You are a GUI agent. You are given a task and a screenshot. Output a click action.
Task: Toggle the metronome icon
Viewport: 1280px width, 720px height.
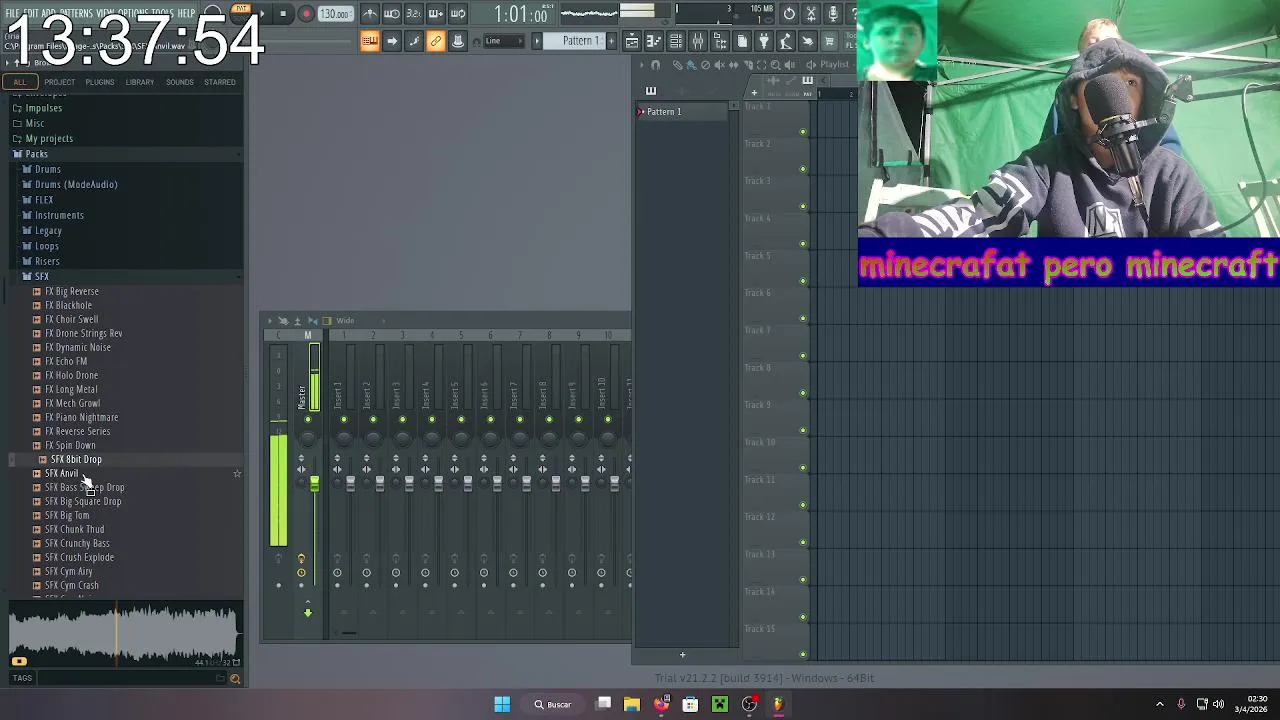(370, 14)
